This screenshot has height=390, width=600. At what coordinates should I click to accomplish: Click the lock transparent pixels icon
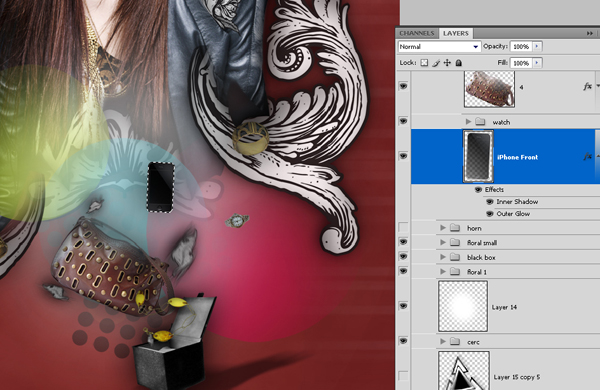coord(424,63)
